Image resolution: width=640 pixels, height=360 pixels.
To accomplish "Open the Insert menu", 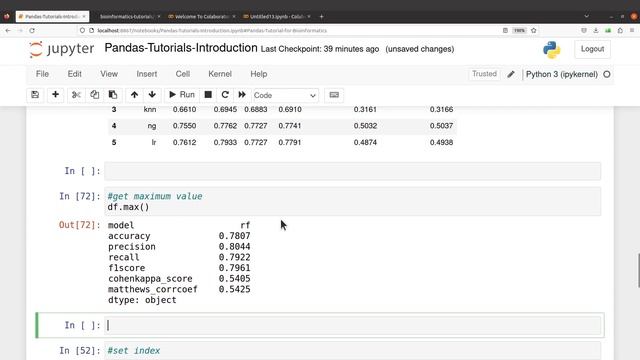I will point(147,74).
